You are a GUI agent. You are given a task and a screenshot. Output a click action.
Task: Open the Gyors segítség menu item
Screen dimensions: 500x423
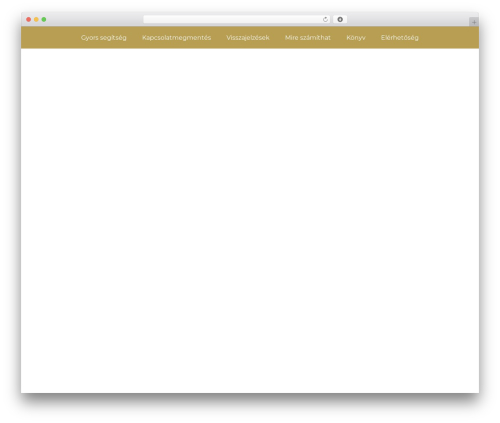[103, 38]
